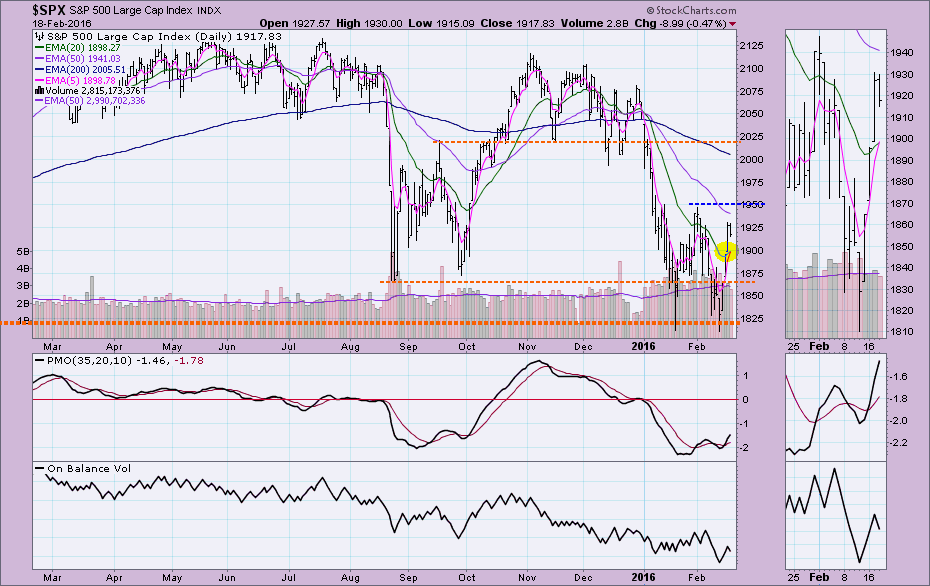The width and height of the screenshot is (930, 586).
Task: Click the 1930 label on zoom panel axis
Action: point(900,75)
